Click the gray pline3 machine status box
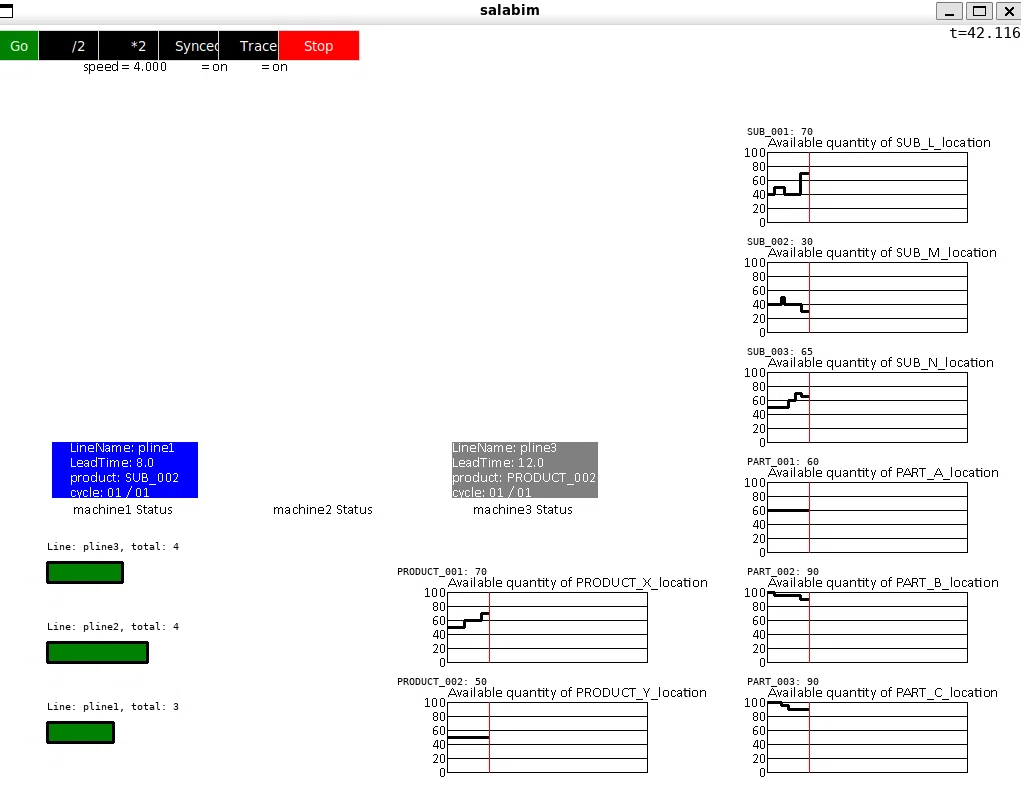Screen dimensions: 1021x792 (x=525, y=470)
